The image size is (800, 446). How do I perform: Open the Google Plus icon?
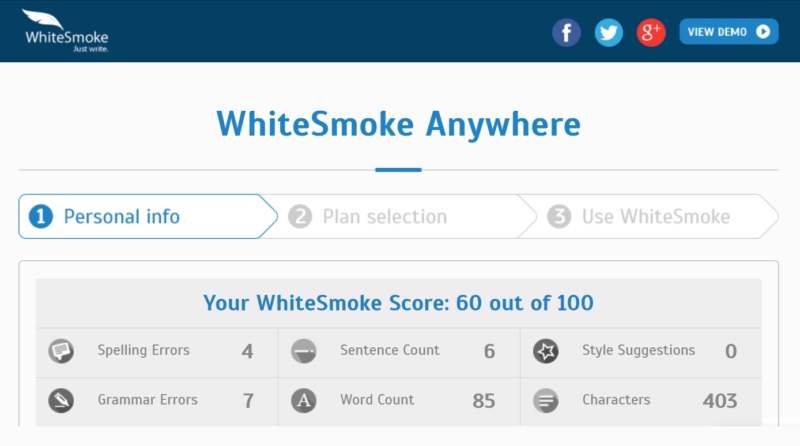pyautogui.click(x=651, y=33)
